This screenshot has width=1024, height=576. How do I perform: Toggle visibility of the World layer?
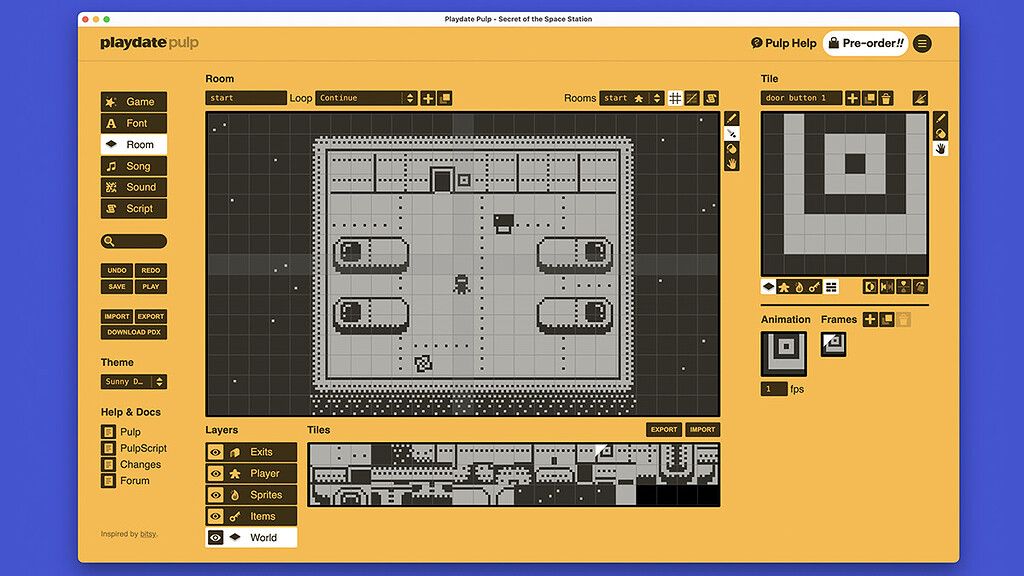(x=216, y=537)
